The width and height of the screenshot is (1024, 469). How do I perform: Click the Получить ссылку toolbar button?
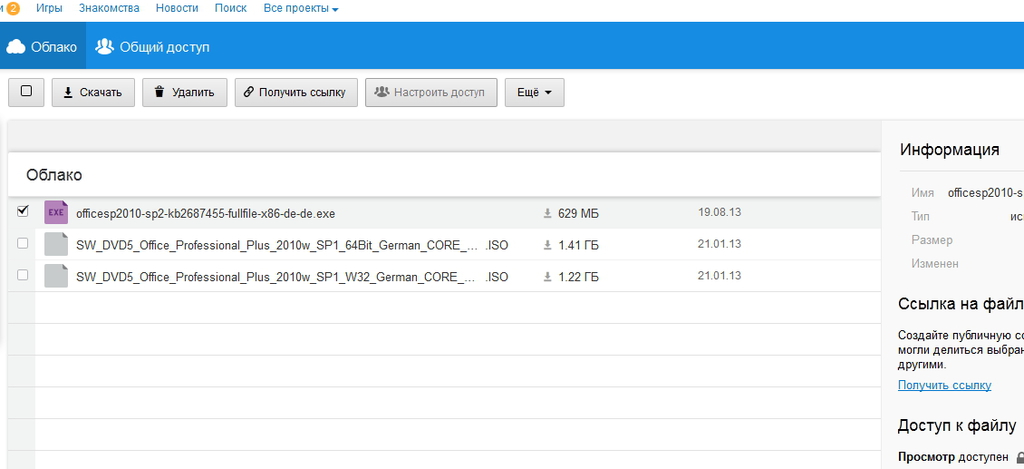click(296, 92)
